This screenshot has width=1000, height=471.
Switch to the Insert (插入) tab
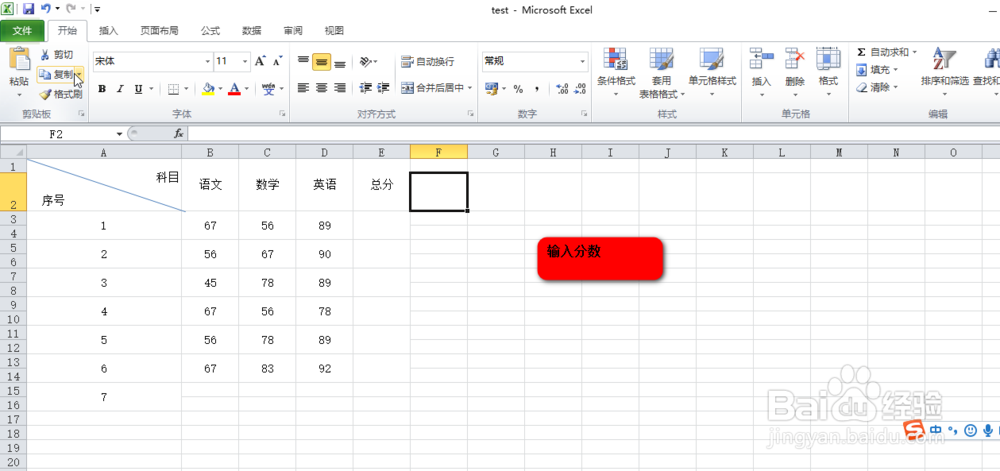click(x=108, y=31)
